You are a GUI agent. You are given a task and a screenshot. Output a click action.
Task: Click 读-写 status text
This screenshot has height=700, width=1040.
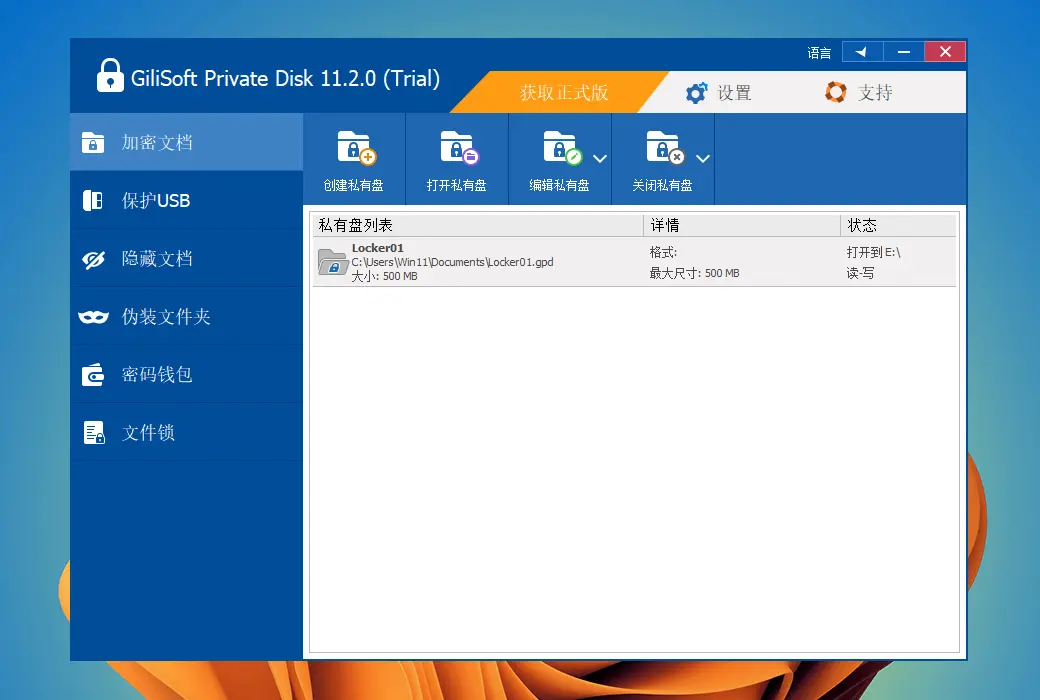point(860,273)
